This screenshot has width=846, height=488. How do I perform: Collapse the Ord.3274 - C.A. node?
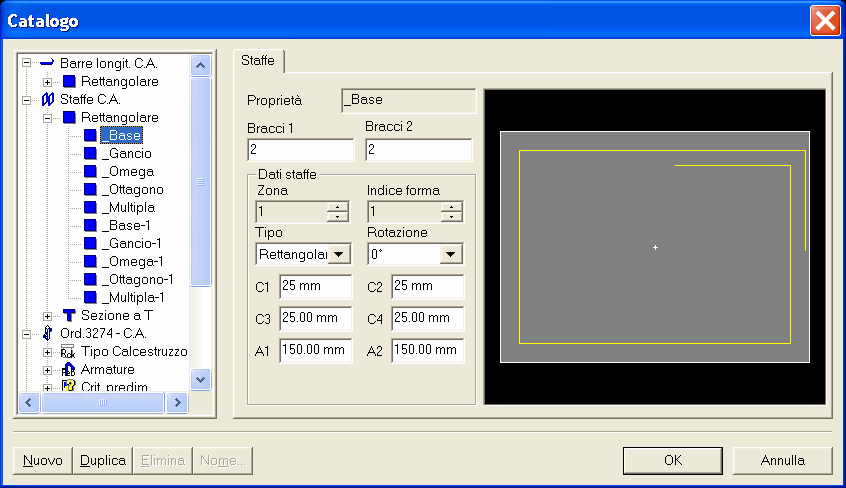[x=26, y=334]
